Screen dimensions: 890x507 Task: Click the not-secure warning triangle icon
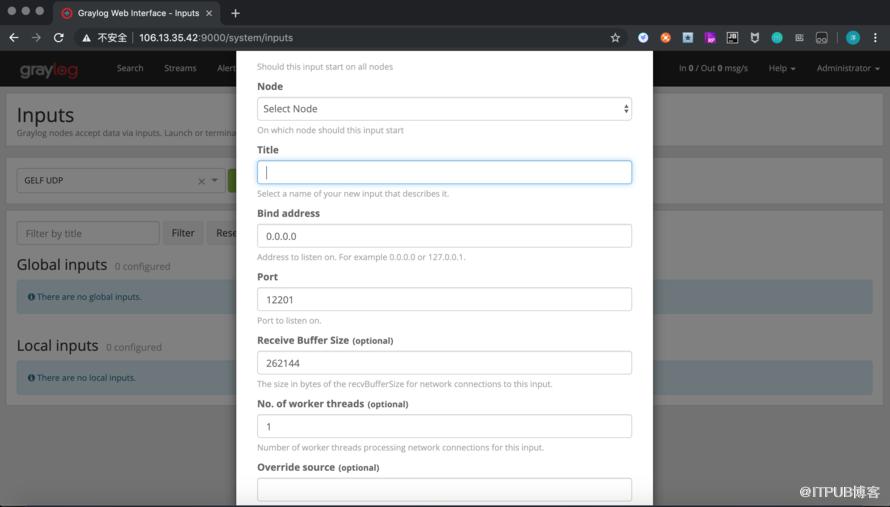(86, 38)
